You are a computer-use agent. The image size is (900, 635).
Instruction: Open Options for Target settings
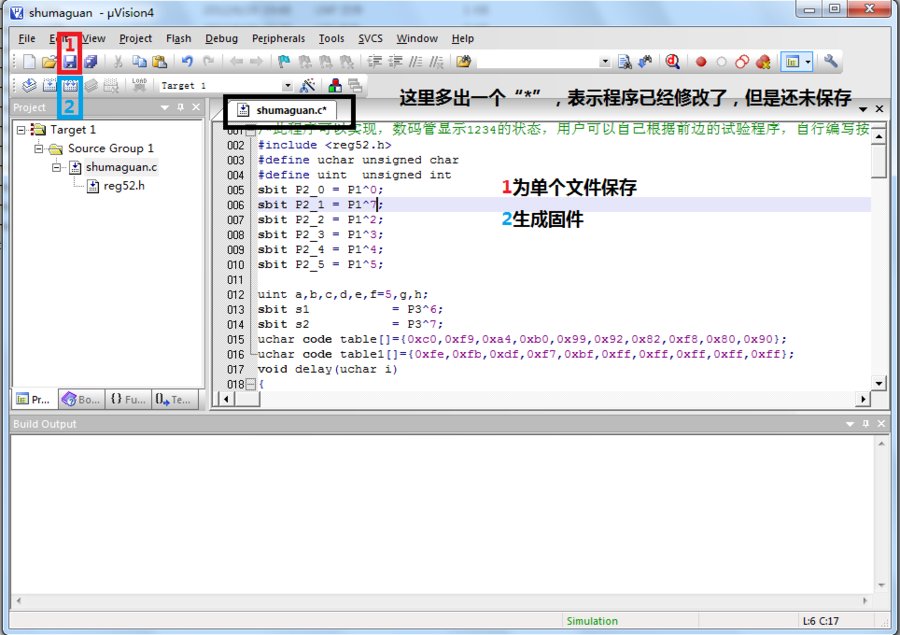tap(307, 85)
